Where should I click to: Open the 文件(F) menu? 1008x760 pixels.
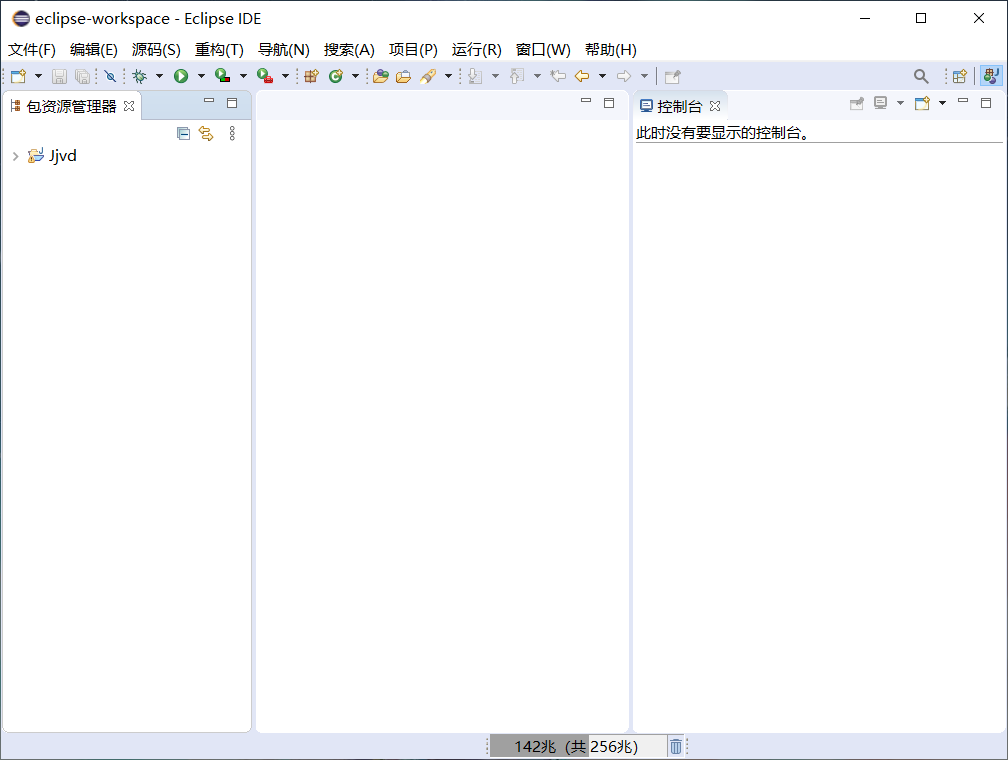[32, 50]
